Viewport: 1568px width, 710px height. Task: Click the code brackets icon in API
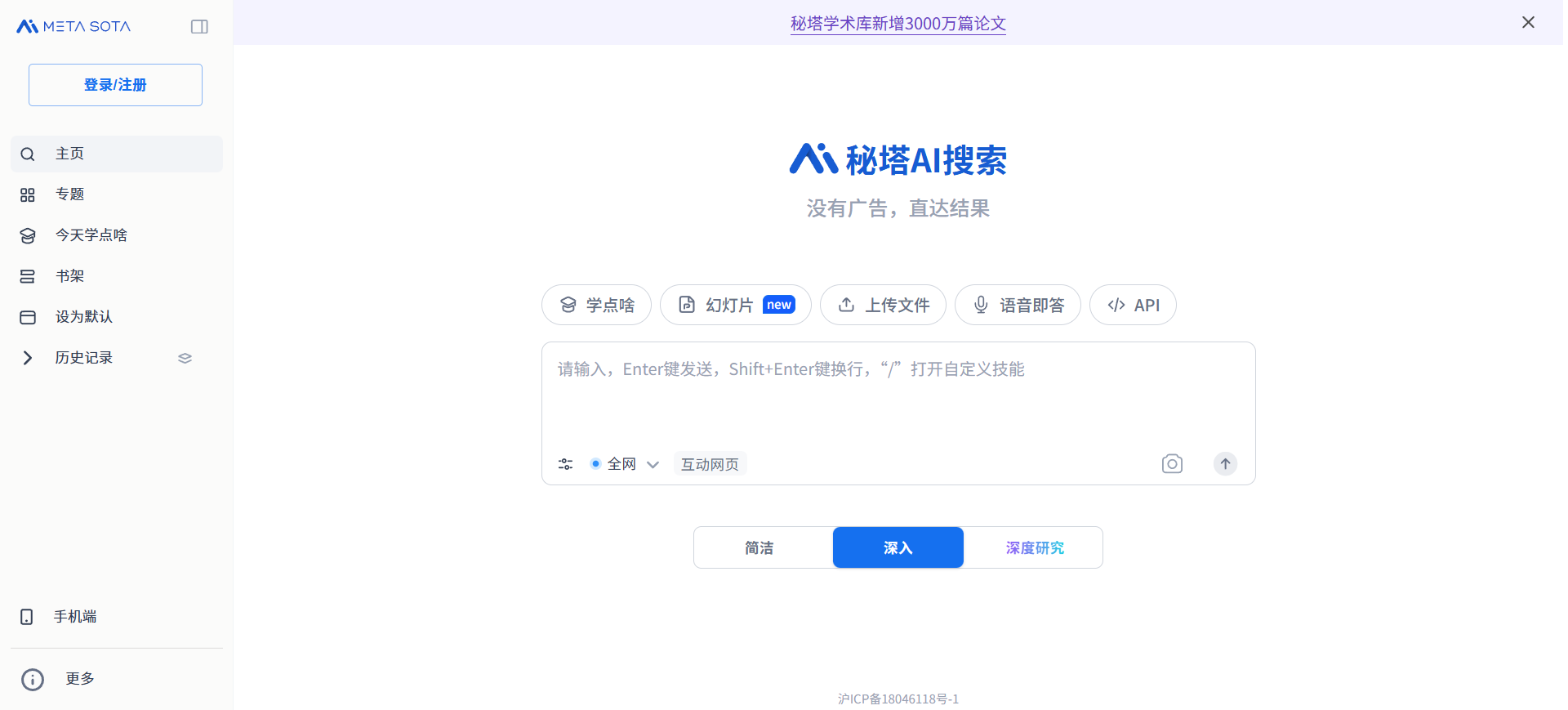(x=1116, y=305)
